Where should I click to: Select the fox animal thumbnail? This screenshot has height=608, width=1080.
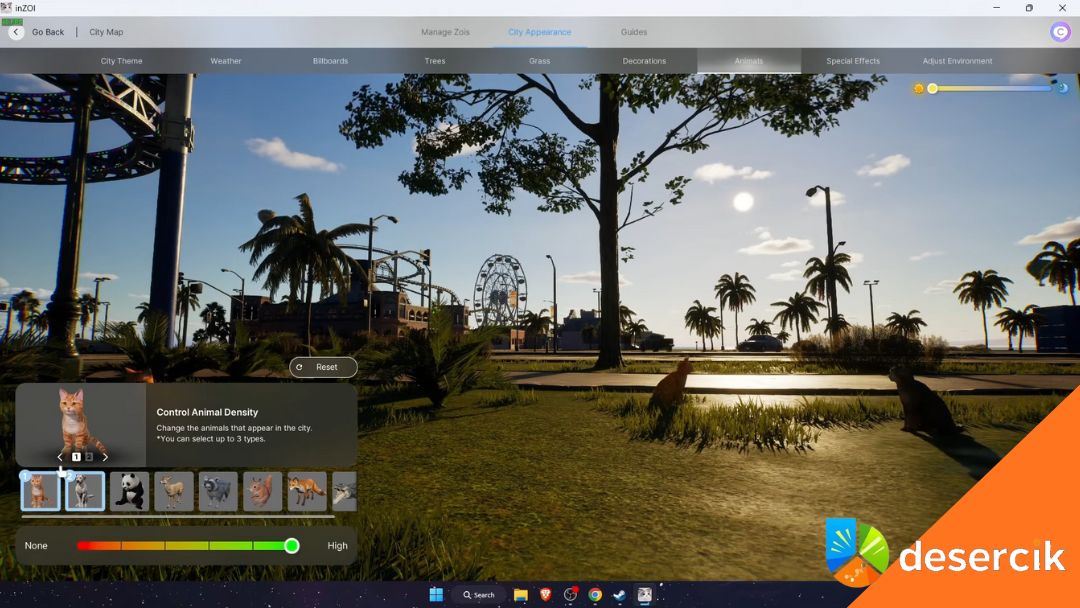tap(307, 491)
